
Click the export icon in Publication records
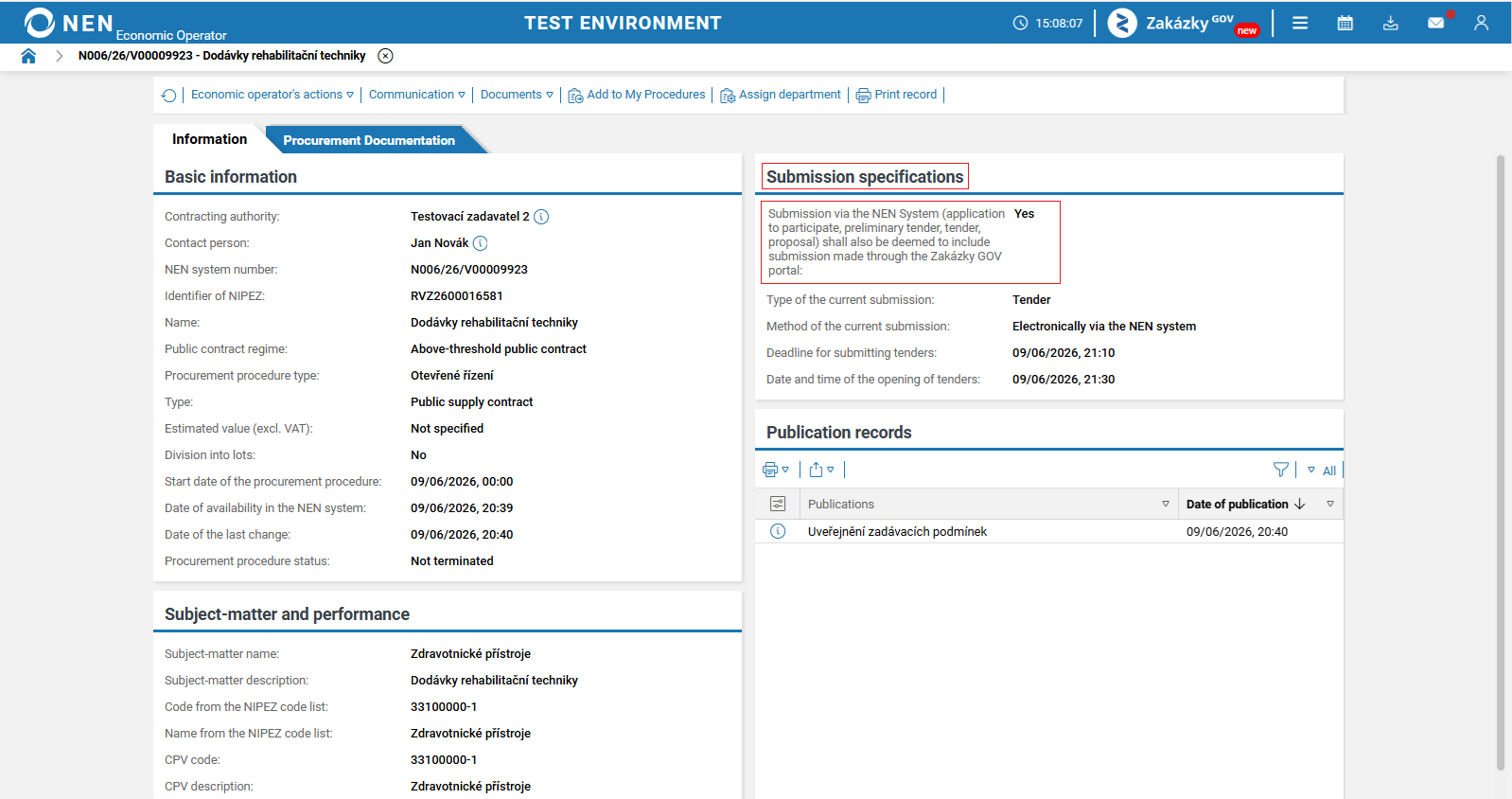(x=816, y=470)
